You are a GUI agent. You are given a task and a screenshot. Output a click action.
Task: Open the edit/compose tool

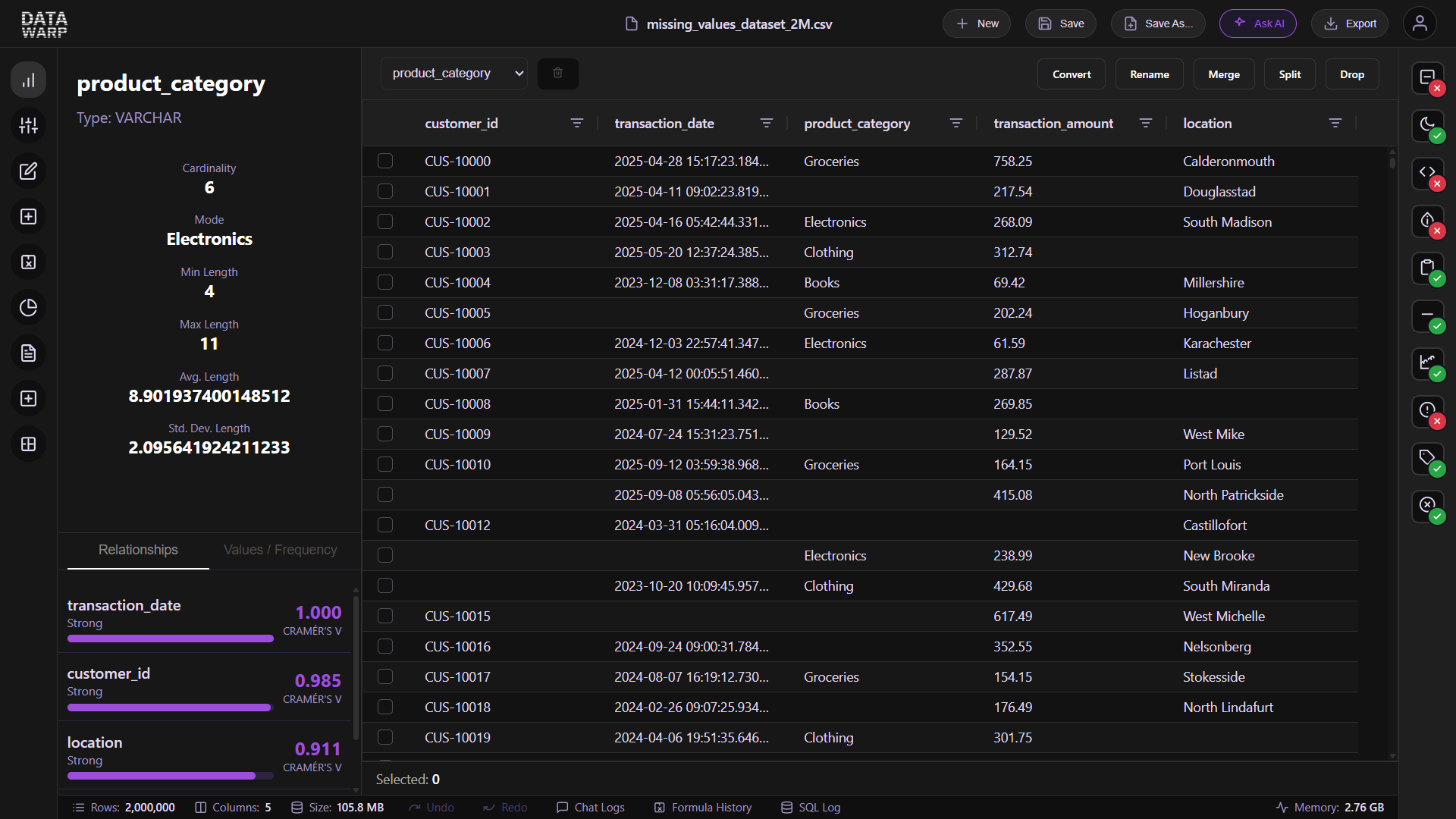coord(28,171)
